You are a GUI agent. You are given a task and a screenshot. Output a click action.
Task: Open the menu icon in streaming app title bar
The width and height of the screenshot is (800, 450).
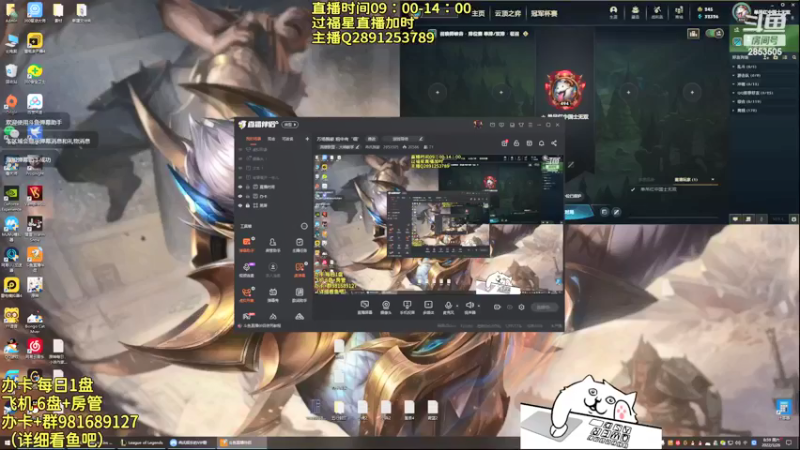pos(530,125)
